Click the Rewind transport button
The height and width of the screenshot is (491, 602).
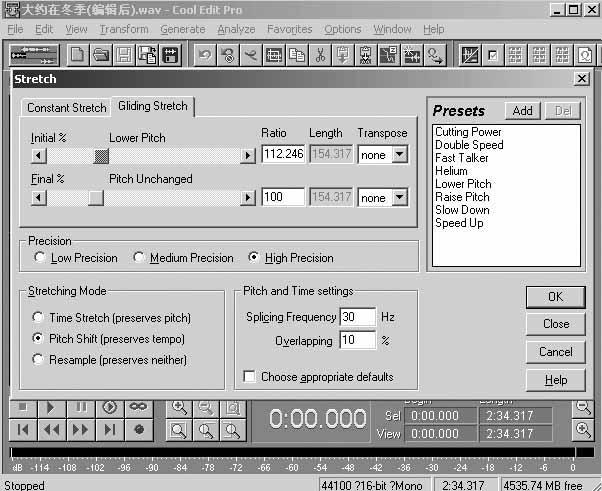(x=51, y=429)
